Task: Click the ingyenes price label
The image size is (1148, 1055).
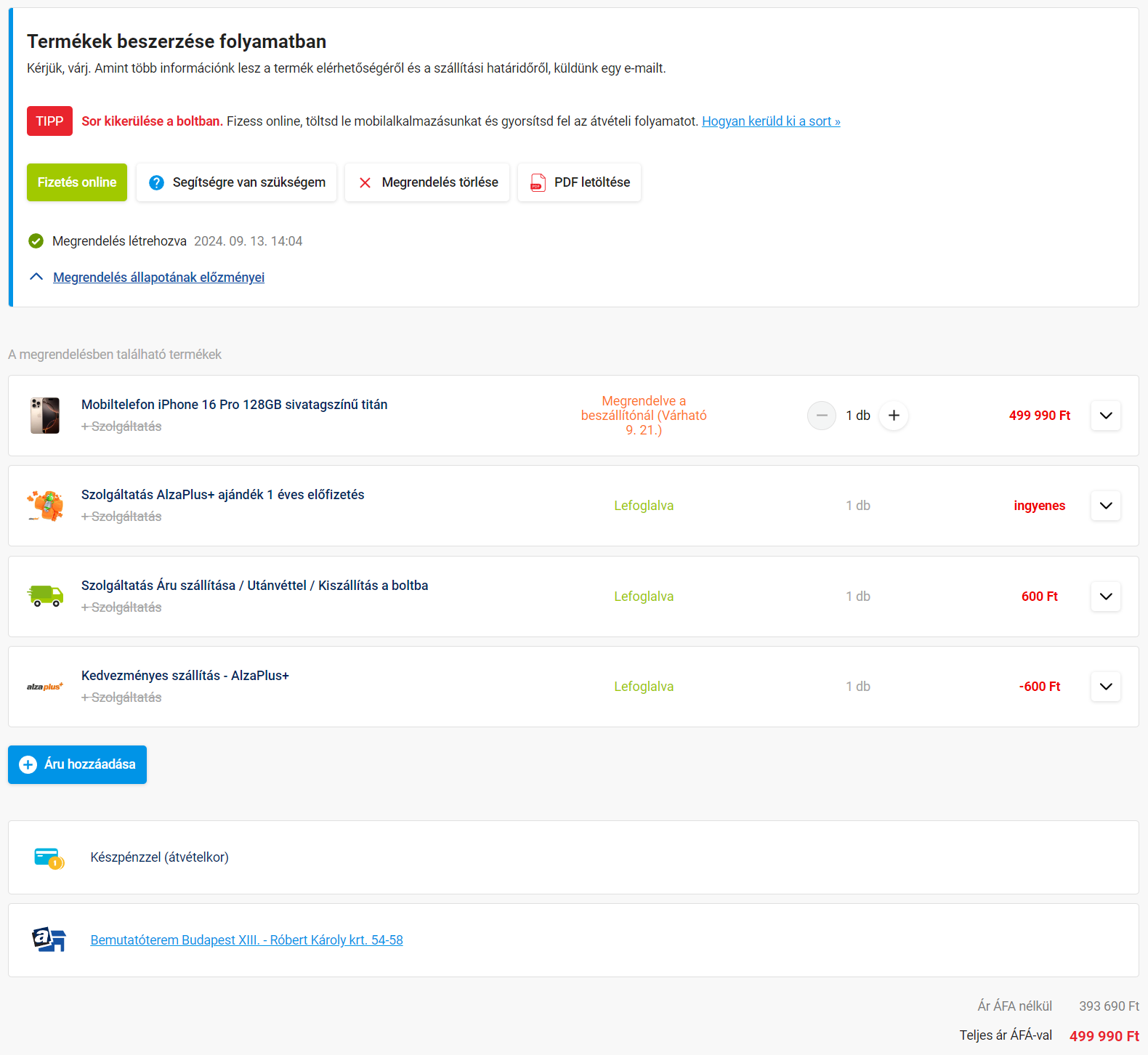Action: (x=1040, y=506)
